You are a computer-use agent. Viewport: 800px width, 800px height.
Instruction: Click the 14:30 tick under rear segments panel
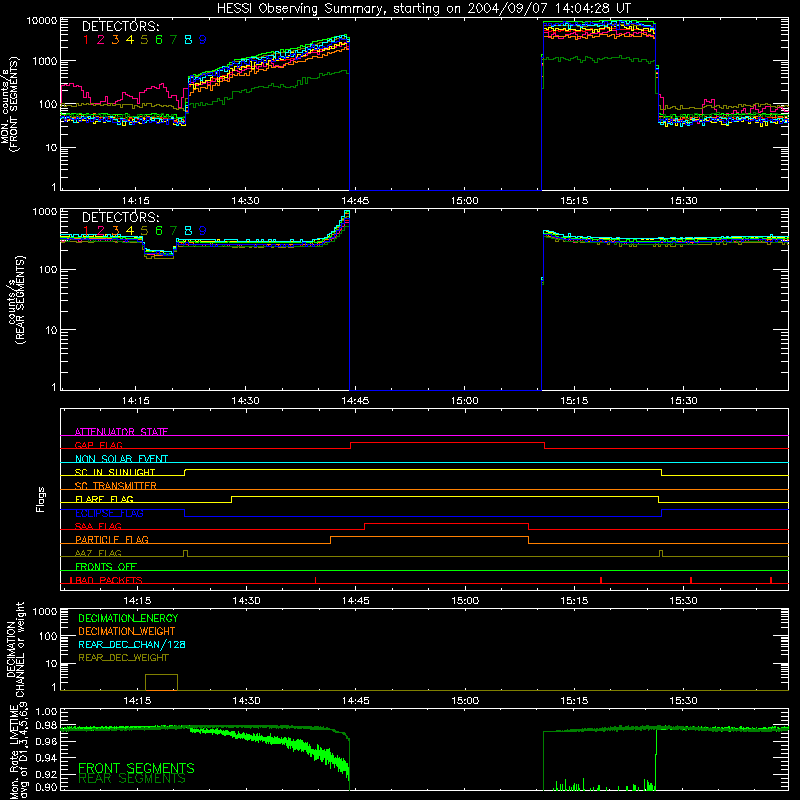(245, 401)
